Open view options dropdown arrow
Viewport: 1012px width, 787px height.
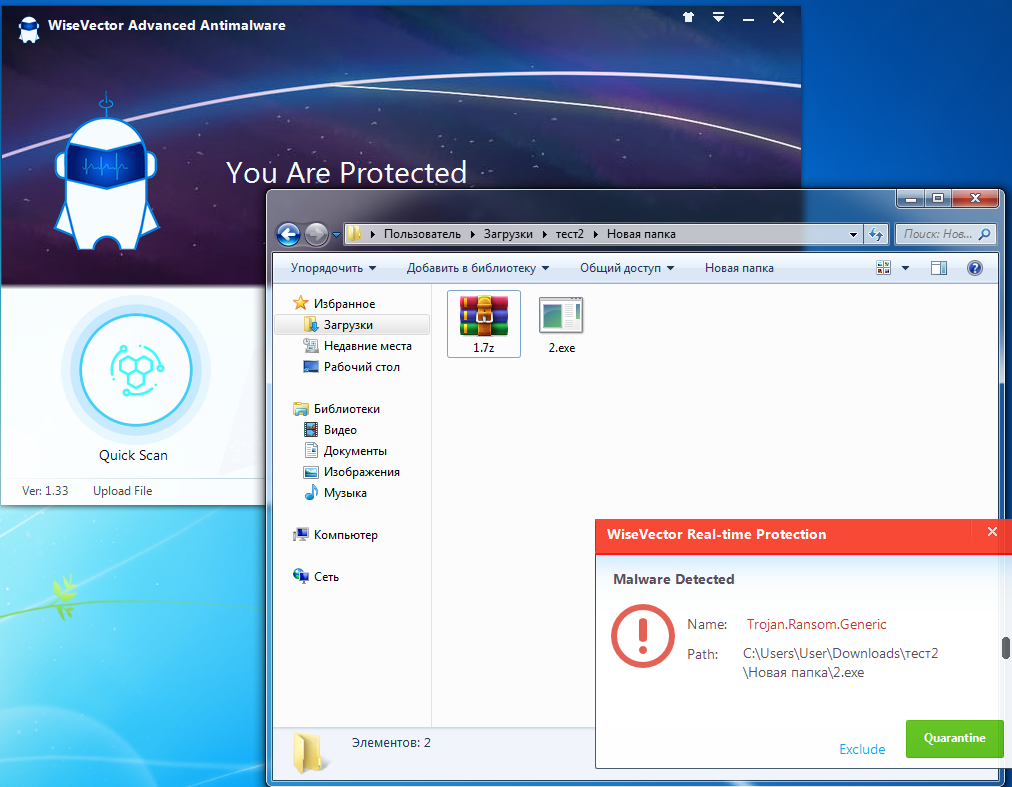coord(905,268)
